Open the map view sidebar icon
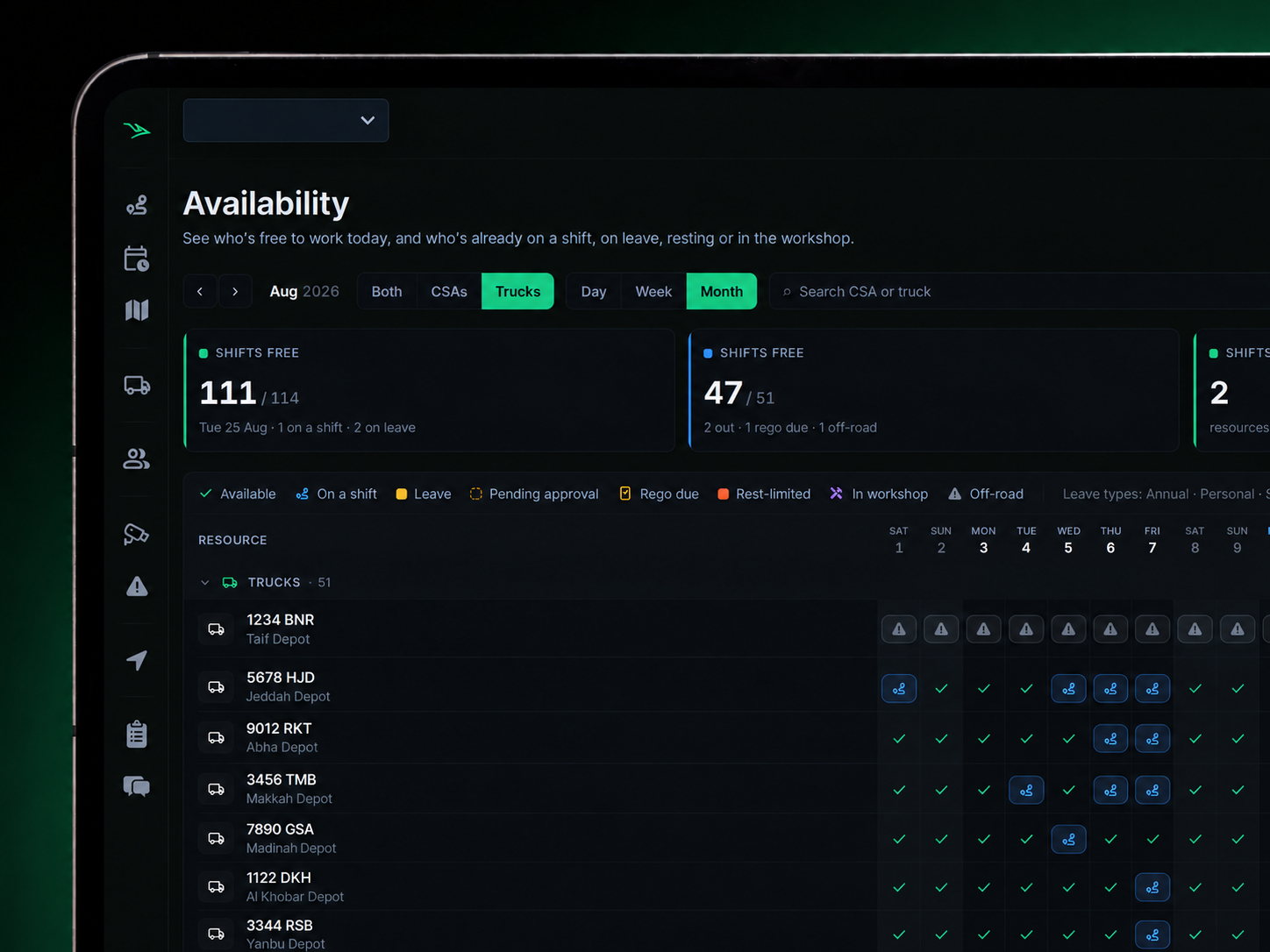 [x=137, y=309]
